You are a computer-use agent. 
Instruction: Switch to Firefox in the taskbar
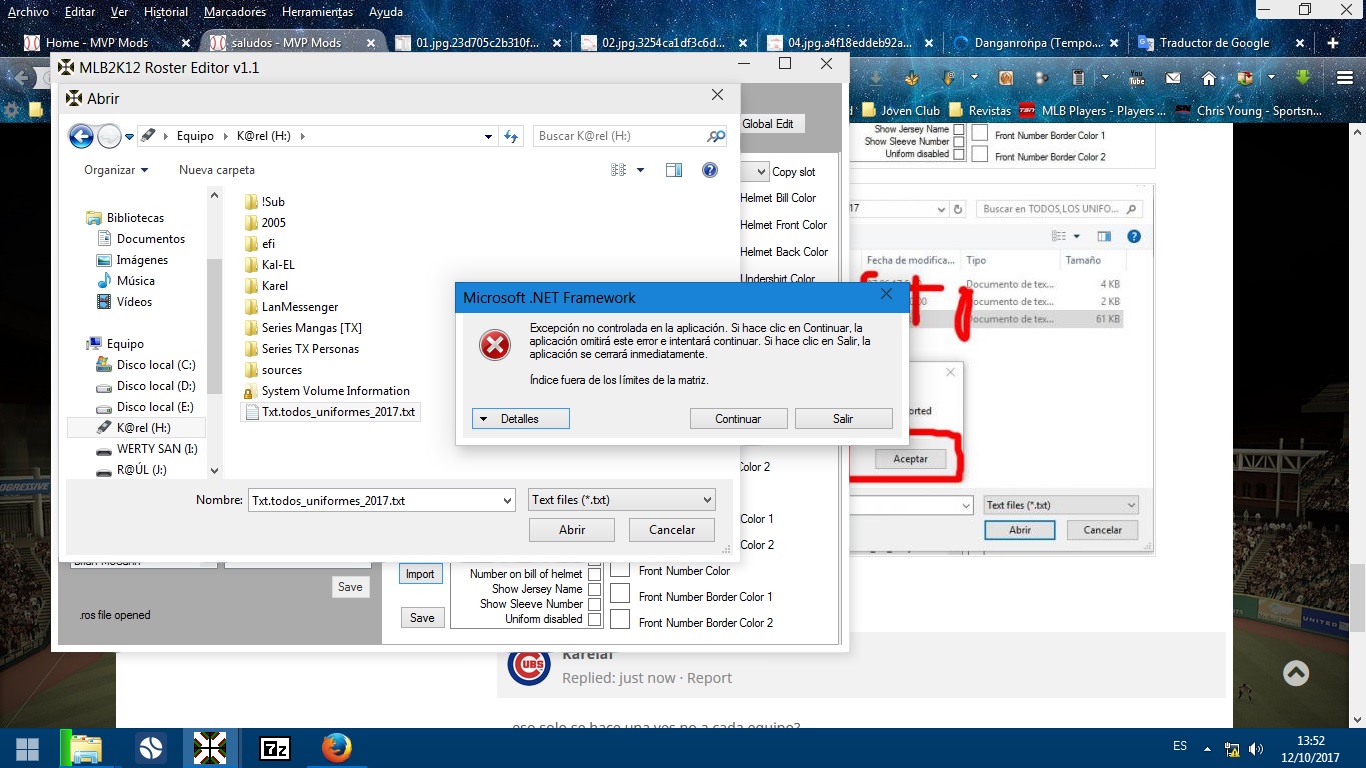336,748
